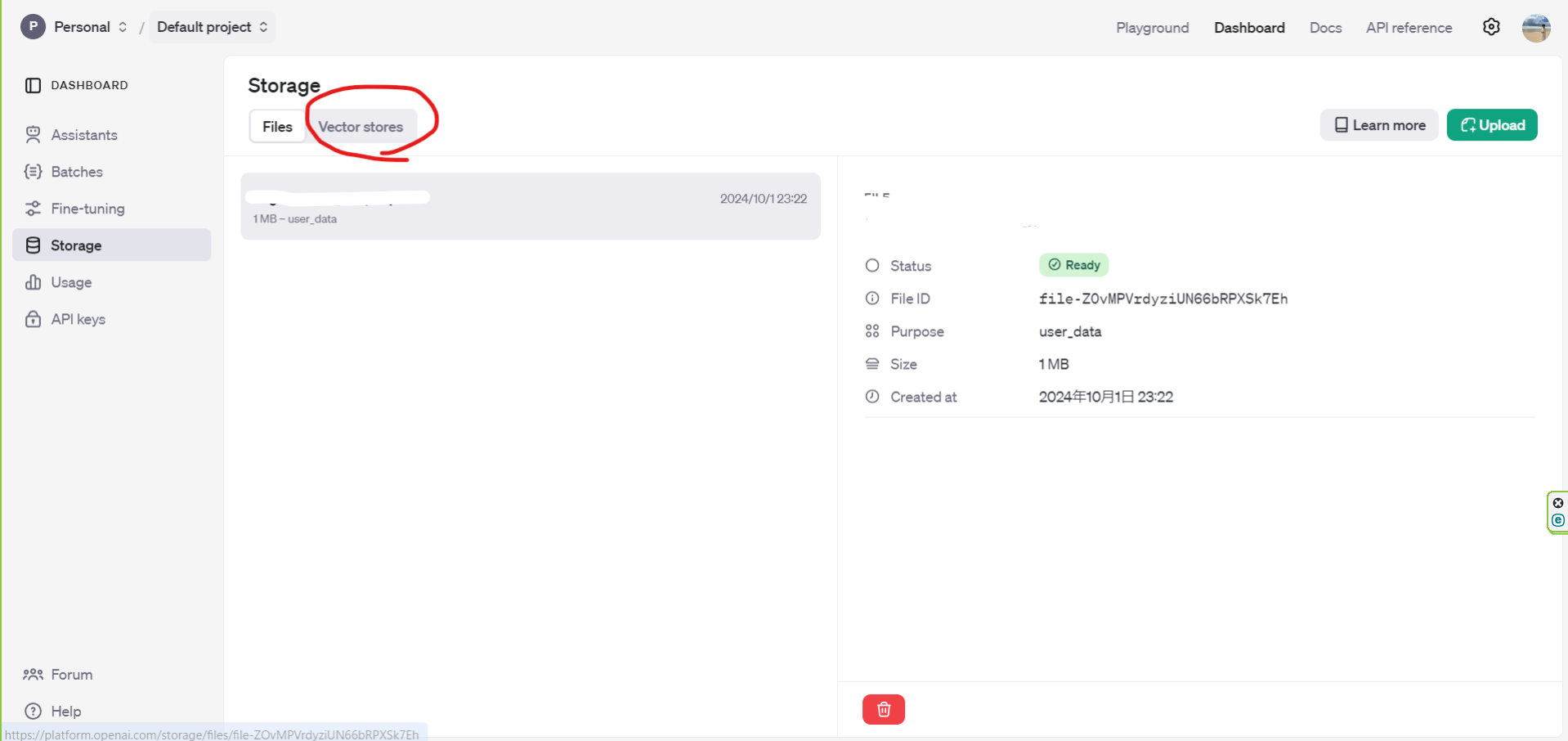The width and height of the screenshot is (1568, 741).
Task: Click the Personal organization P avatar
Action: point(33,27)
